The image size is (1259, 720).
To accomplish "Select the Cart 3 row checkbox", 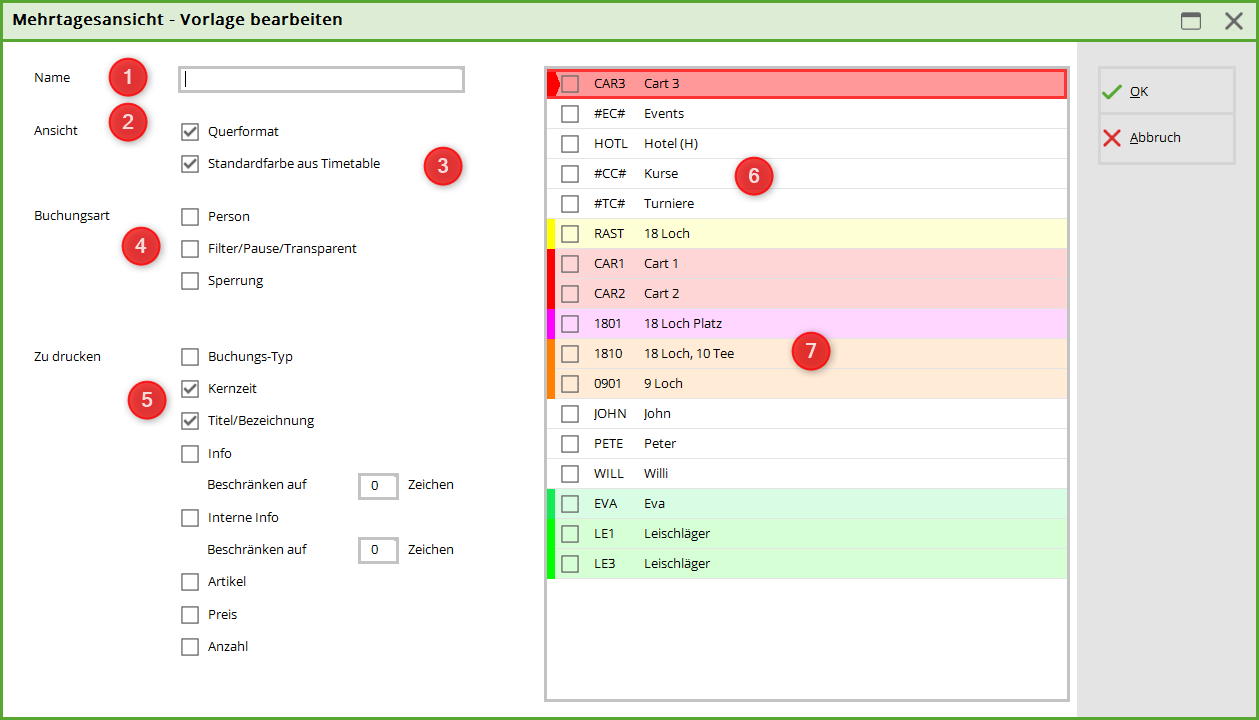I will (x=570, y=84).
